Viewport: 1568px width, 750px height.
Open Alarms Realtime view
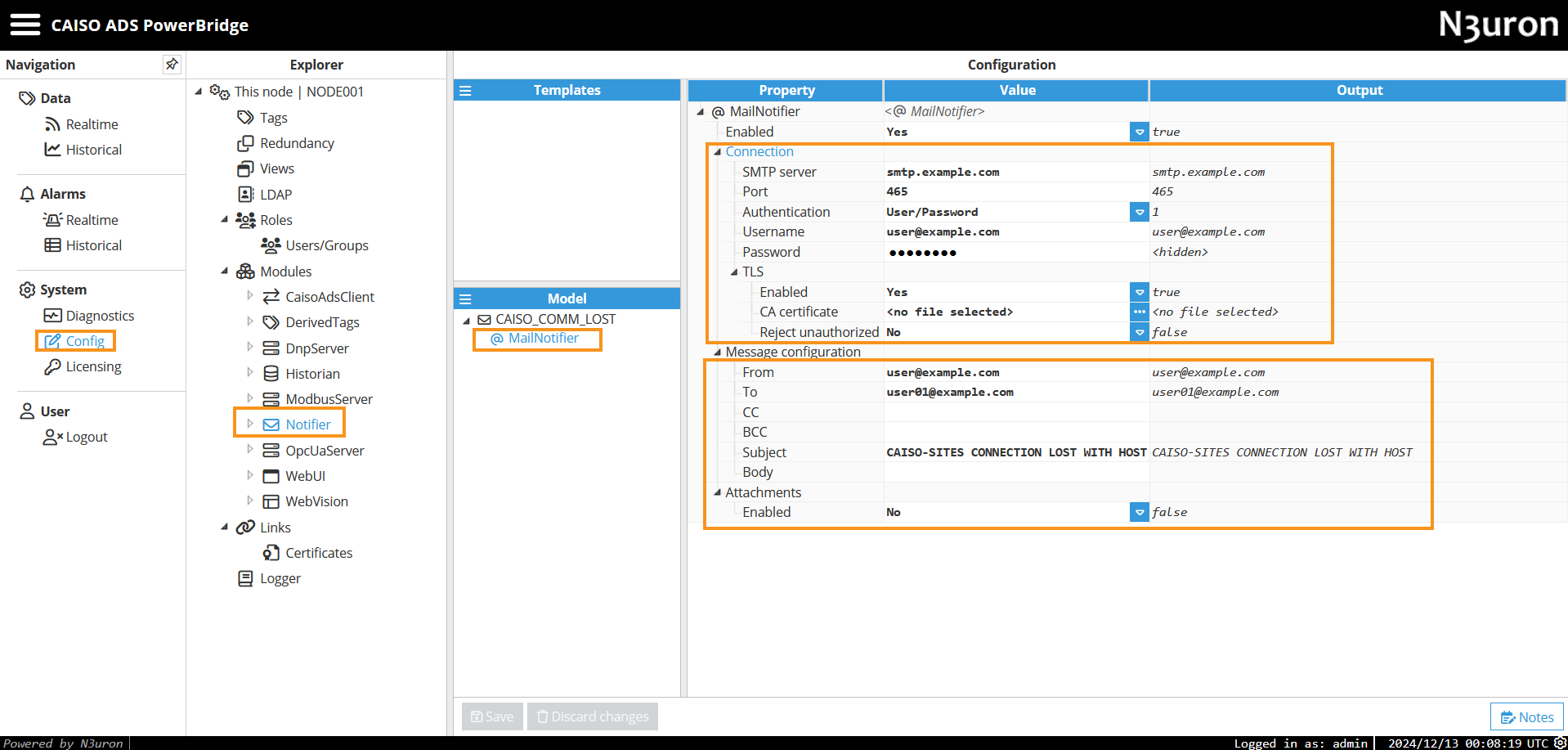coord(82,220)
